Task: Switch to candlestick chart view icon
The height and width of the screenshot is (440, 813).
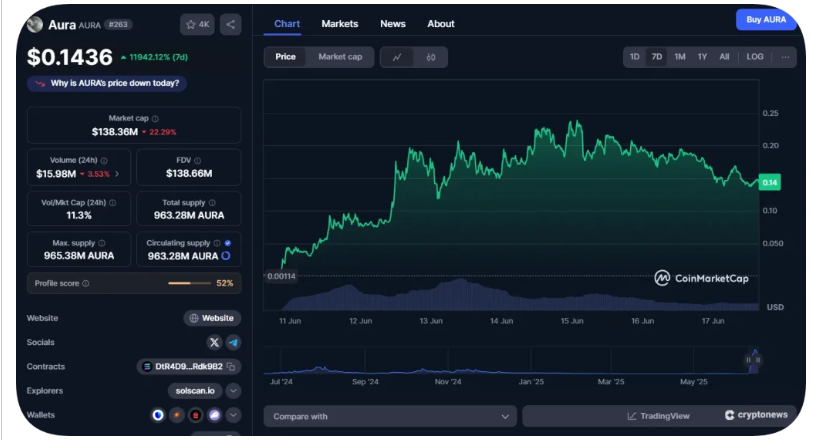Action: 430,57
